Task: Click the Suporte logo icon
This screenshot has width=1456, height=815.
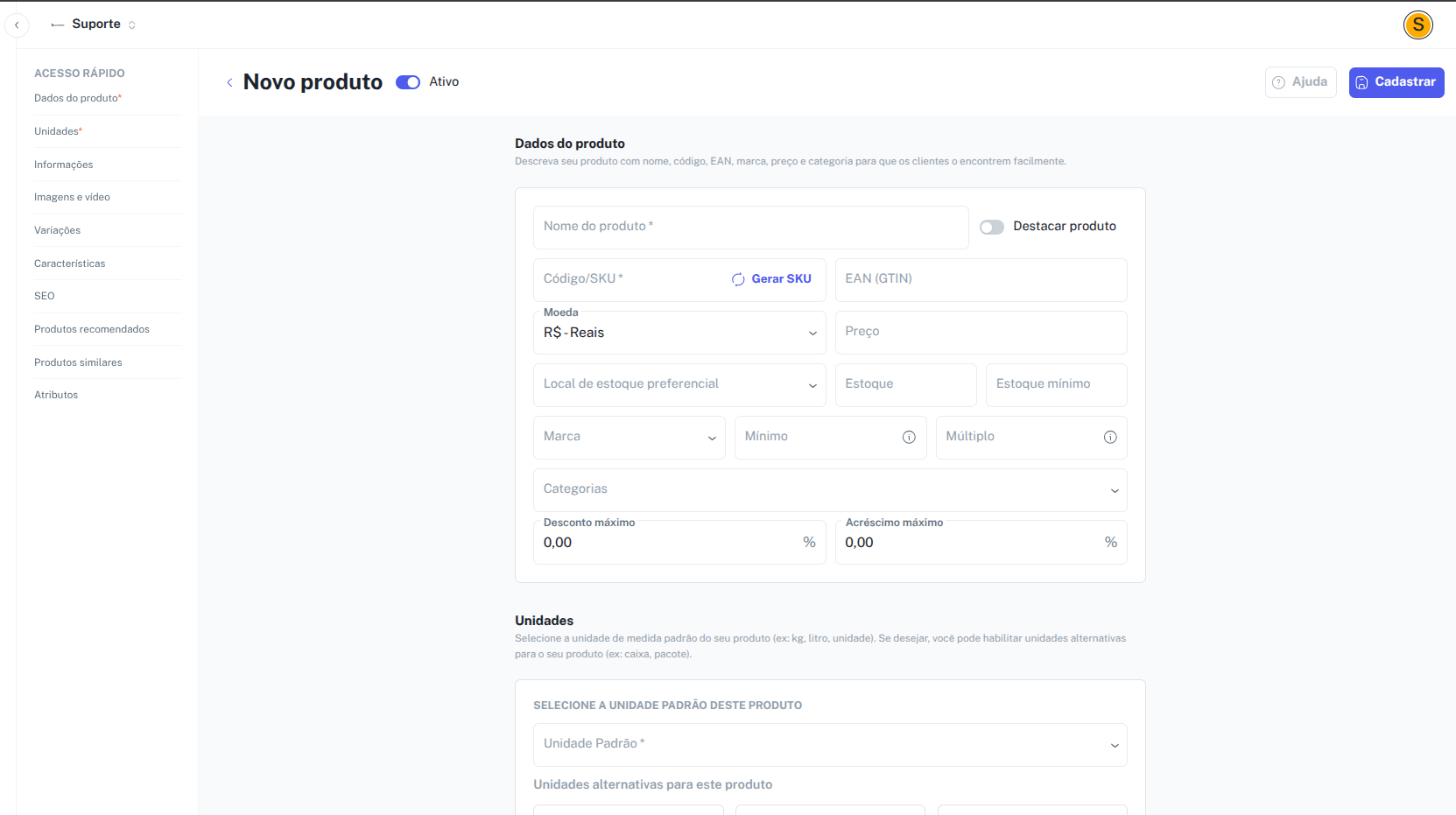Action: point(58,25)
